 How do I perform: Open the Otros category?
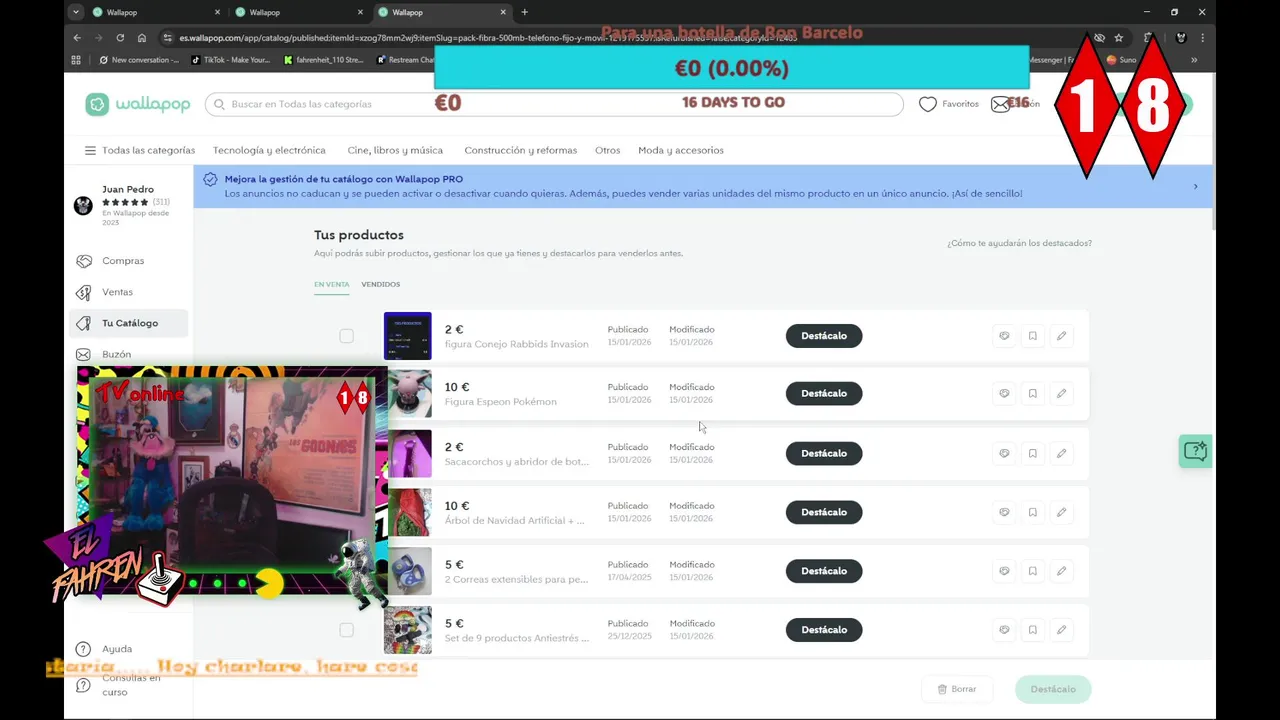point(608,150)
